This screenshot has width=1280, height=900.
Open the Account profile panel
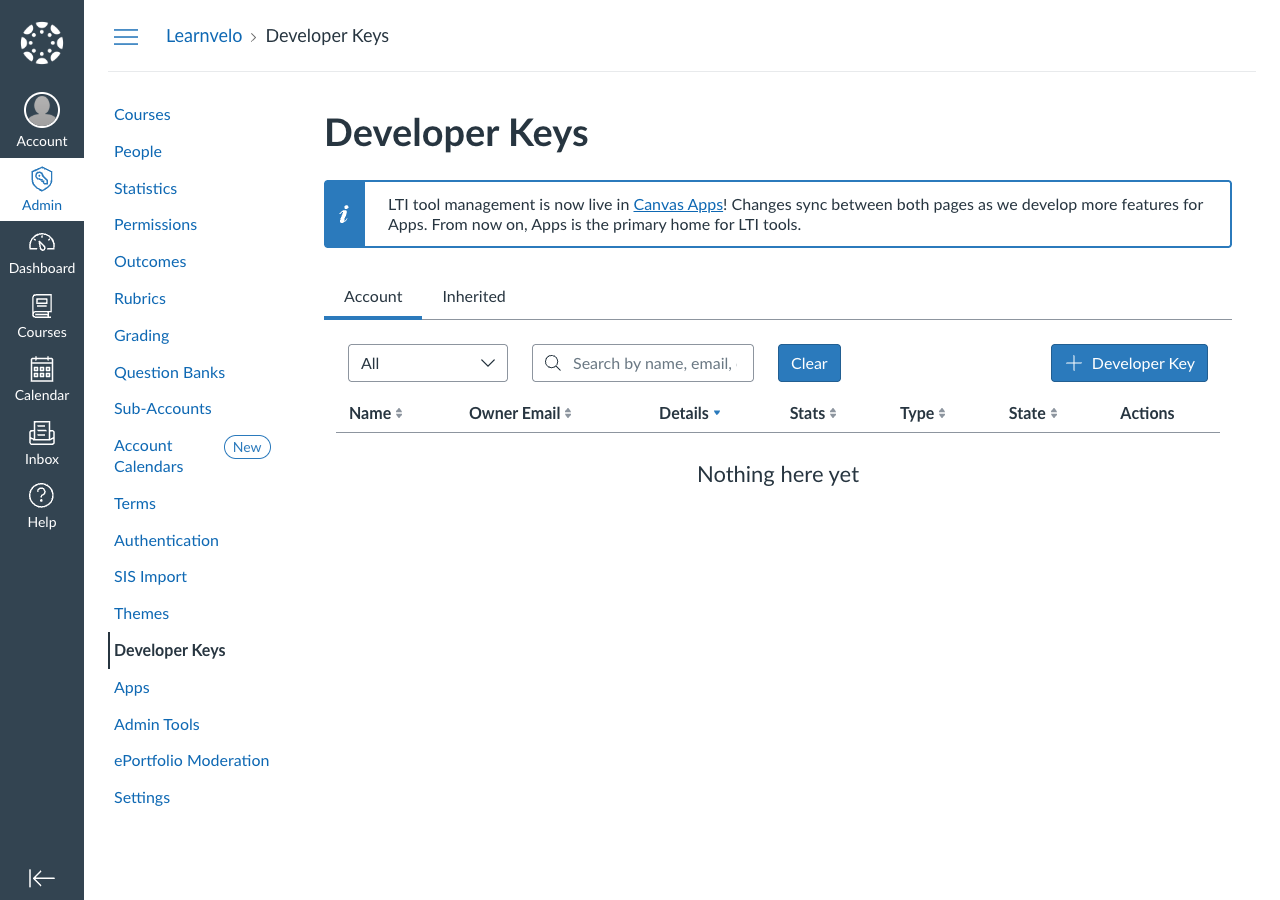coord(41,118)
